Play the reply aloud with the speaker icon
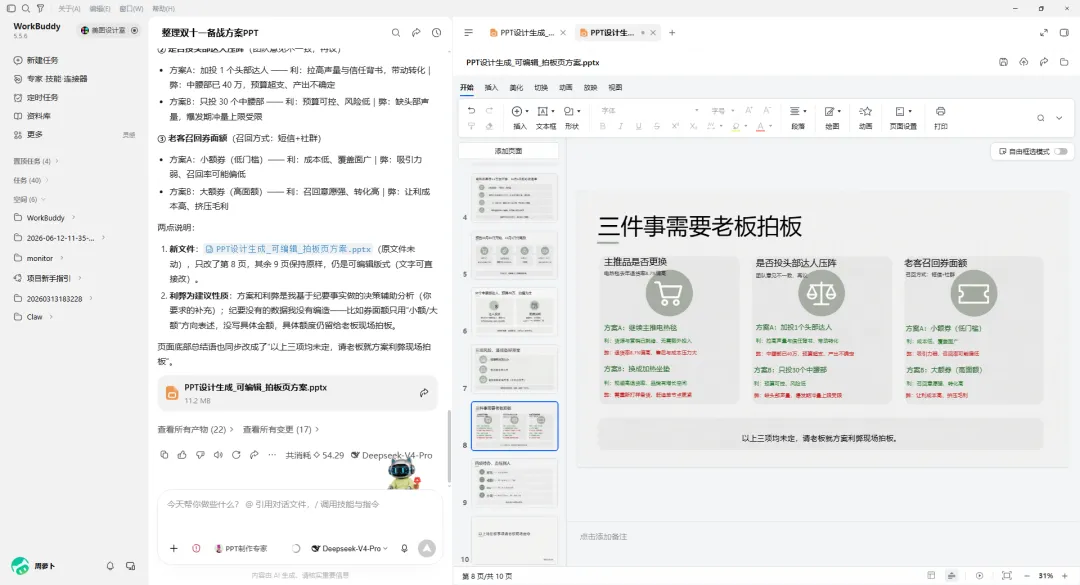Screen dimensions: 1080x585 coord(218,455)
